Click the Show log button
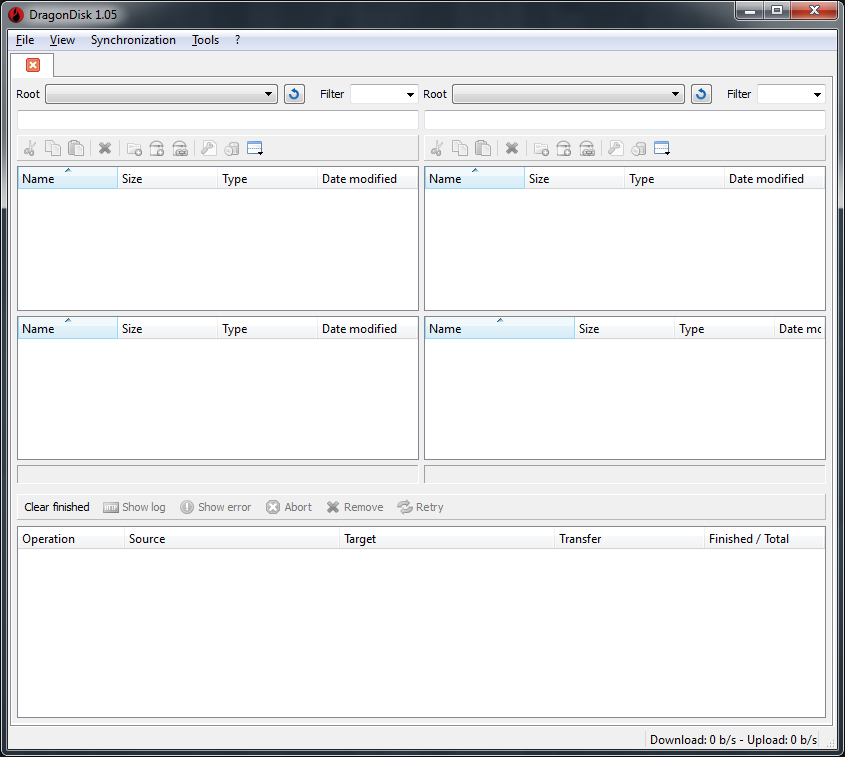The image size is (845, 757). 134,507
